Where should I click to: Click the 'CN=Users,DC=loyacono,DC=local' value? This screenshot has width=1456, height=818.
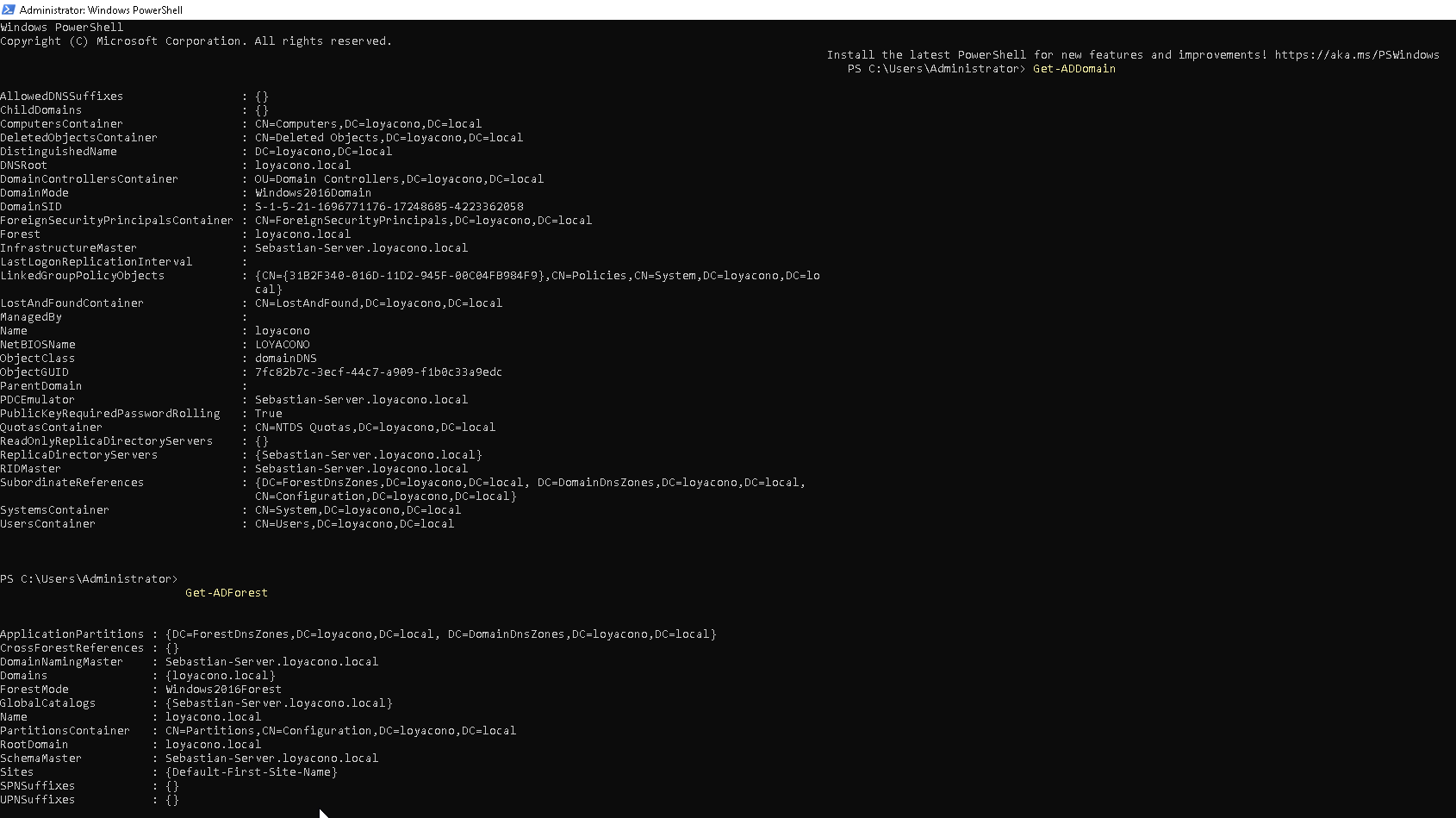pyautogui.click(x=354, y=524)
